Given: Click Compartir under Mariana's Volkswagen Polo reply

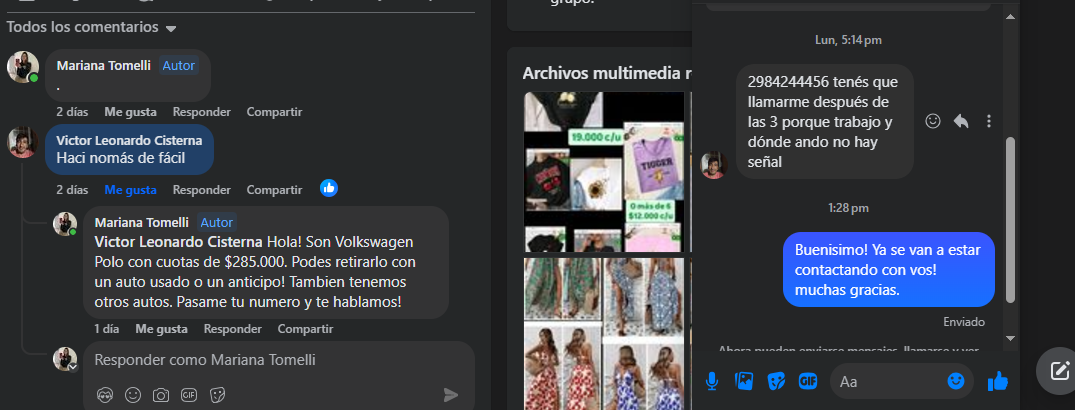Looking at the screenshot, I should coord(305,328).
